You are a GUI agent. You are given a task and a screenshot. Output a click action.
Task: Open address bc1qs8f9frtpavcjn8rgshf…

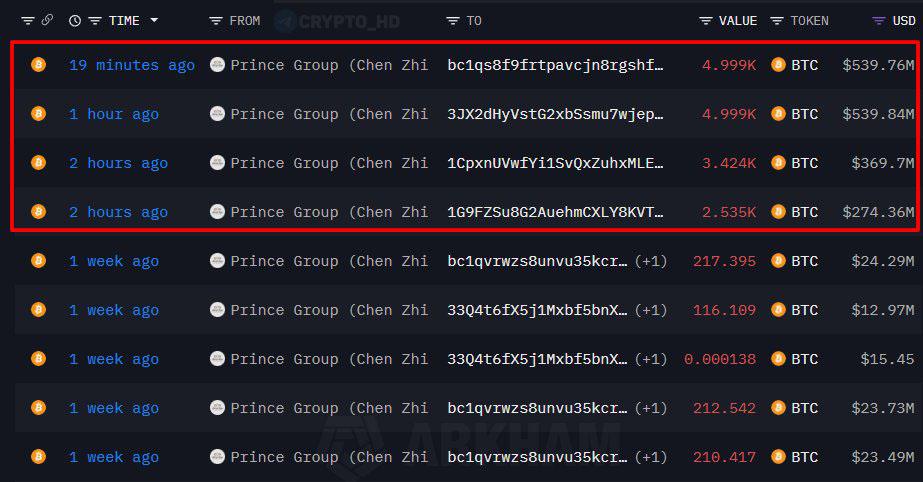[555, 65]
